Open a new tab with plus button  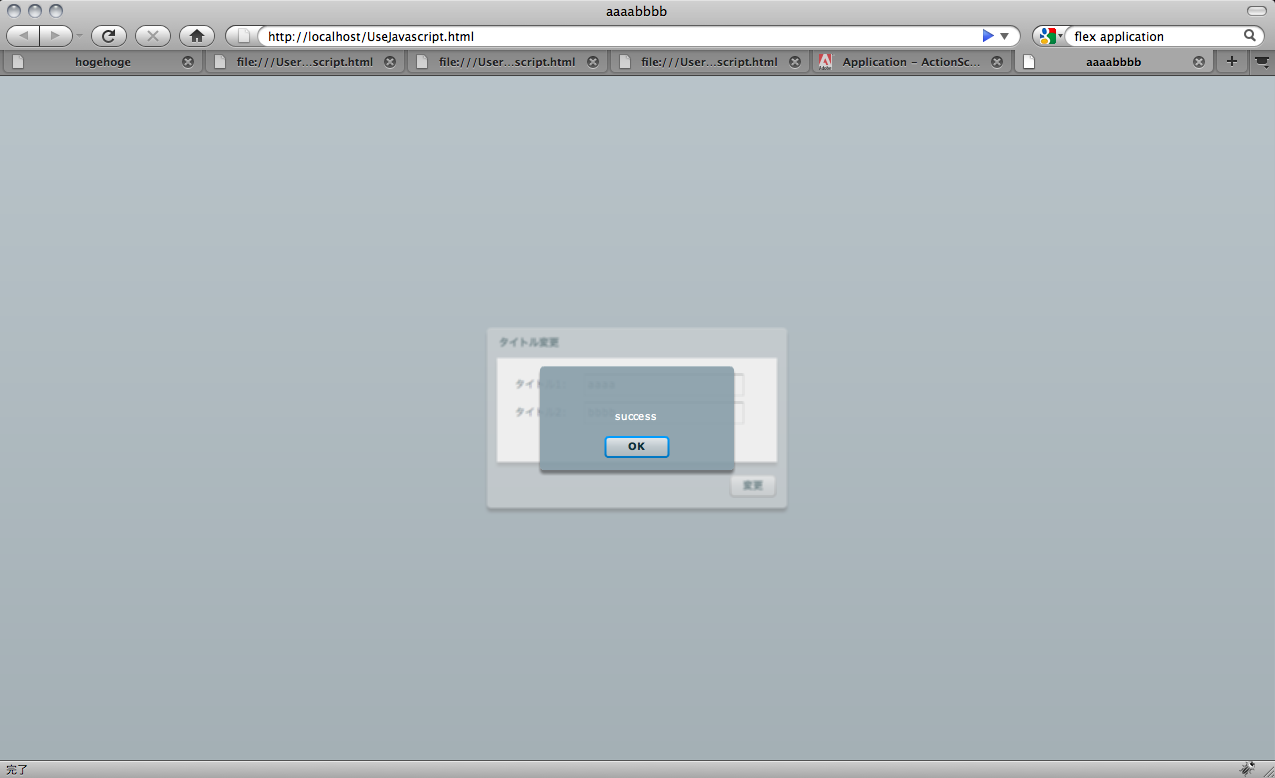pos(1231,62)
